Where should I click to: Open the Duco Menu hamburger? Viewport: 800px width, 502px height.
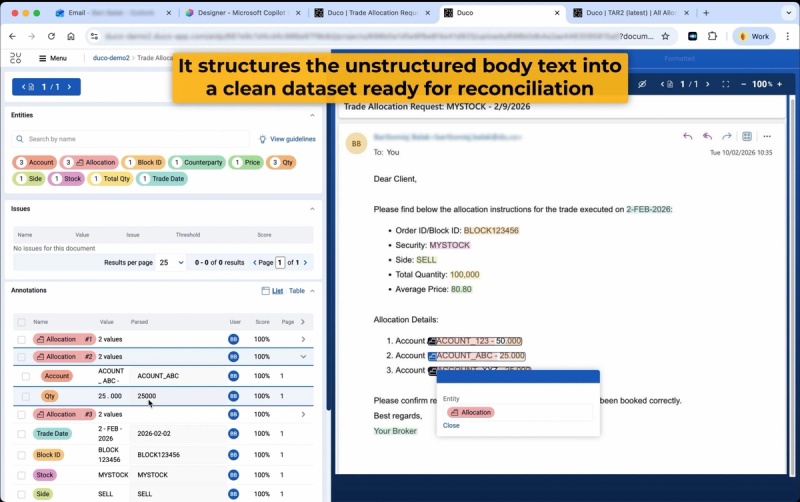(x=53, y=58)
